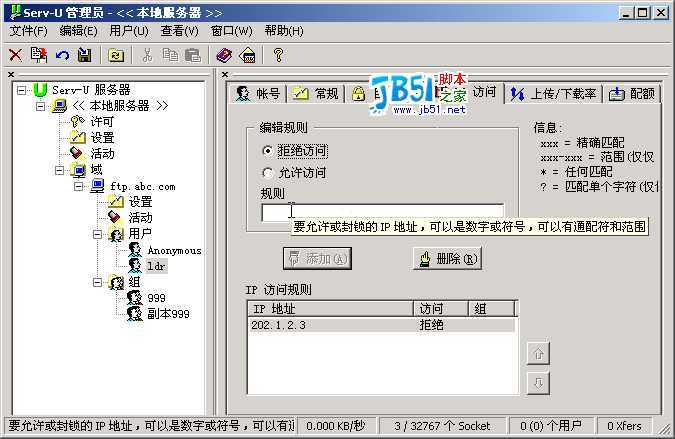This screenshot has width=675, height=439.
Task: Open the 查看(V) menu
Action: pyautogui.click(x=180, y=31)
